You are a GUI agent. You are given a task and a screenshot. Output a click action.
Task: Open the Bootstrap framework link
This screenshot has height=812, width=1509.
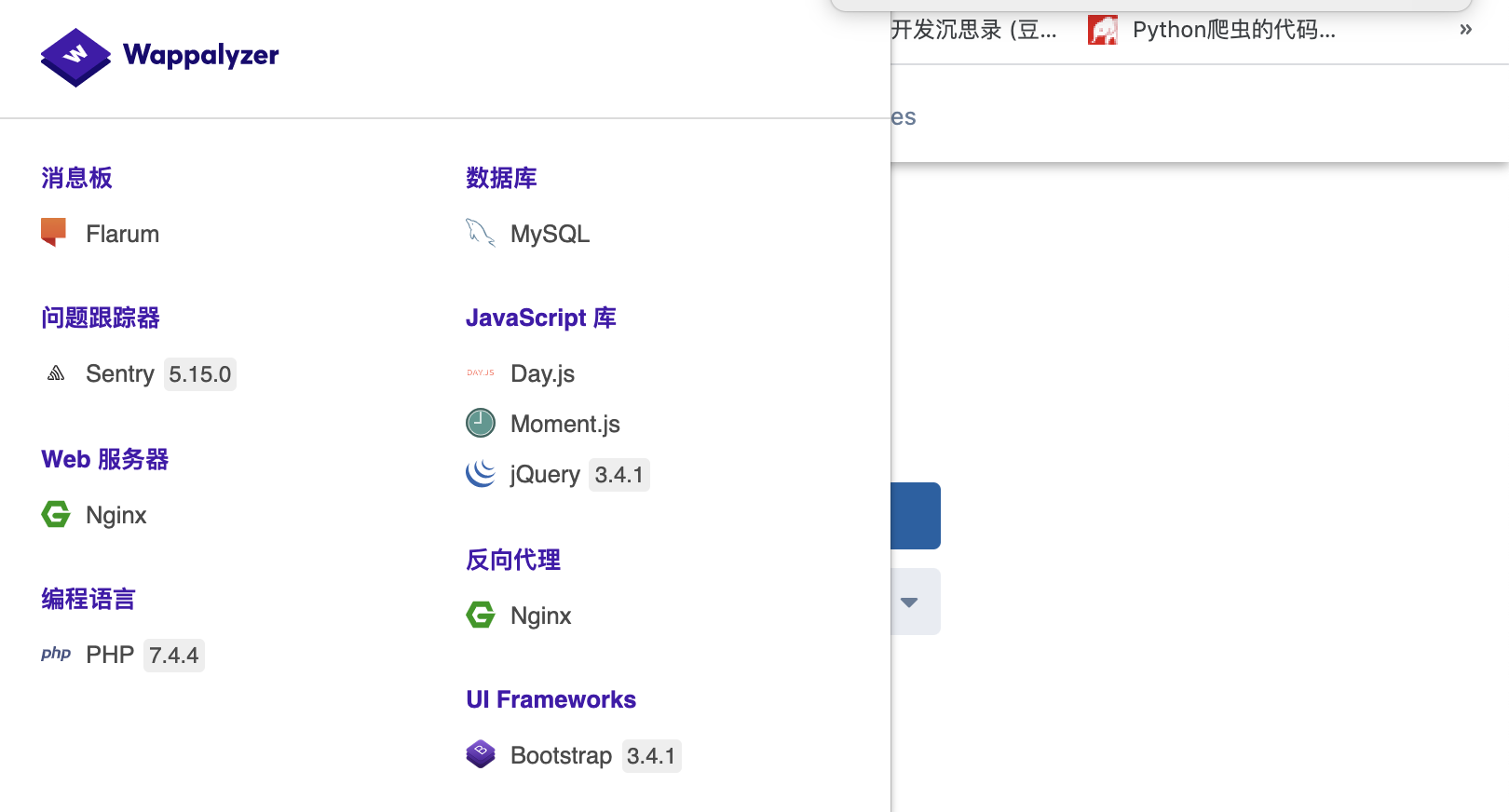pyautogui.click(x=561, y=755)
